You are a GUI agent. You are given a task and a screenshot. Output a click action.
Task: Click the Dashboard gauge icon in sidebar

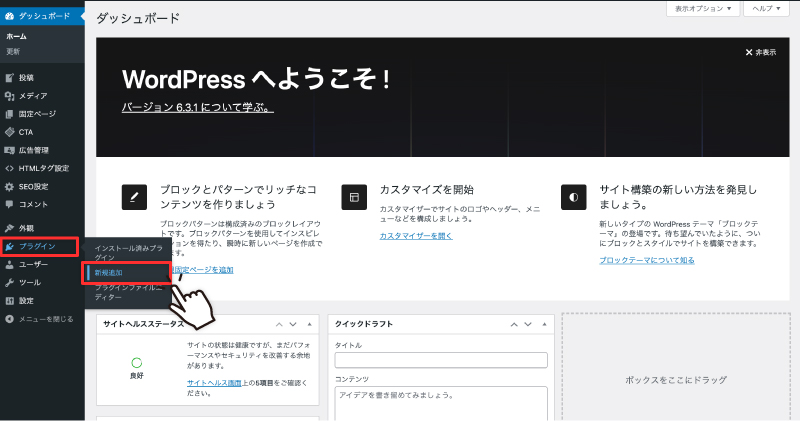click(9, 16)
